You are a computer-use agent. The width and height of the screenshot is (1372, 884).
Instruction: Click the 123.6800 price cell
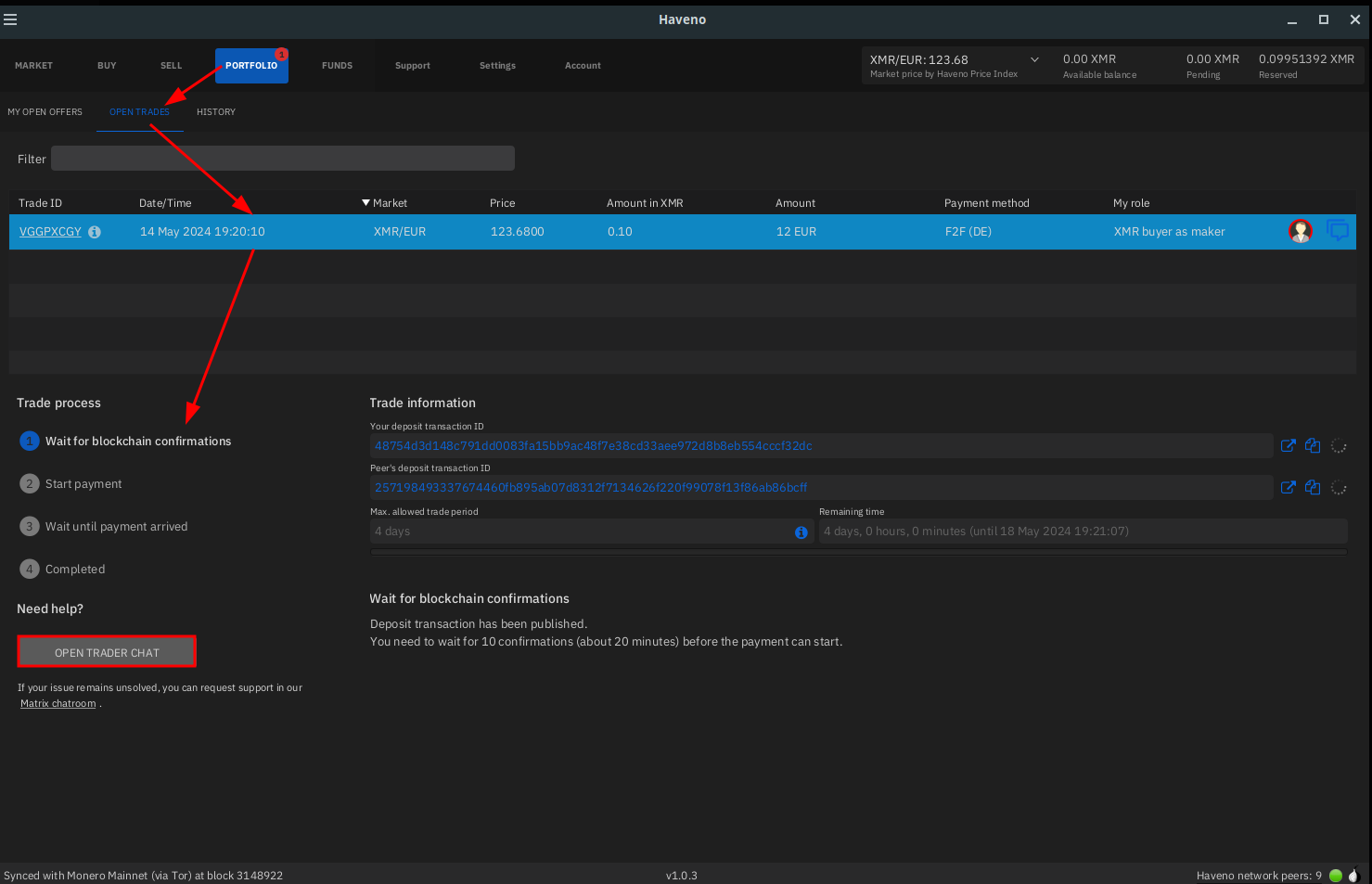[517, 232]
